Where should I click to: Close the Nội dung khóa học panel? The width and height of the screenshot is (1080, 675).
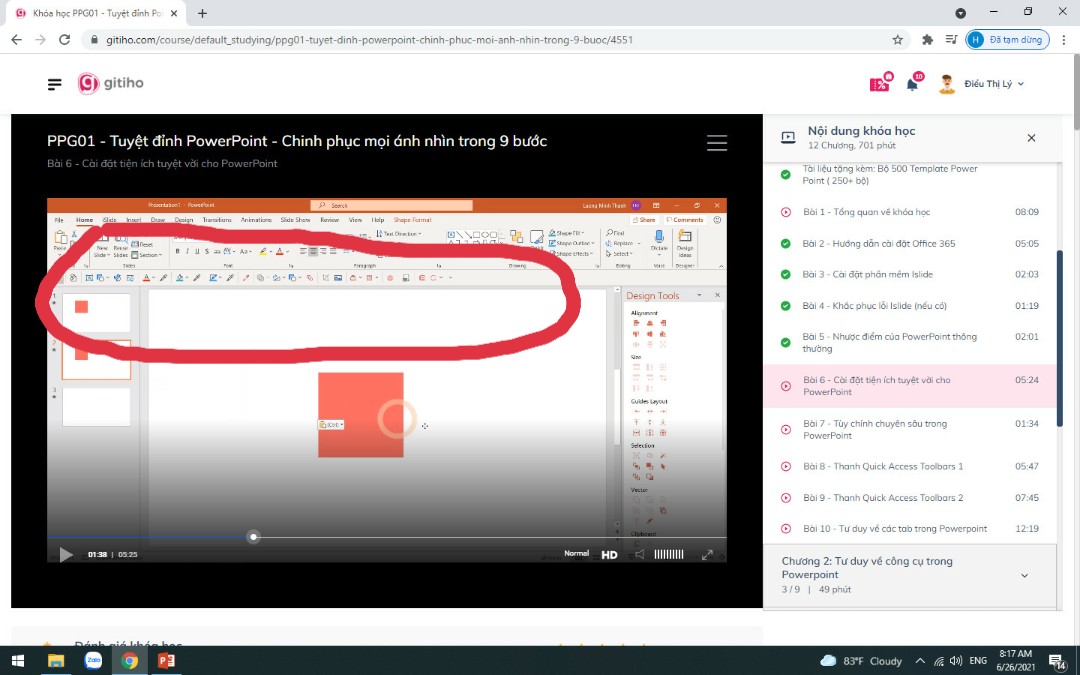(1031, 138)
